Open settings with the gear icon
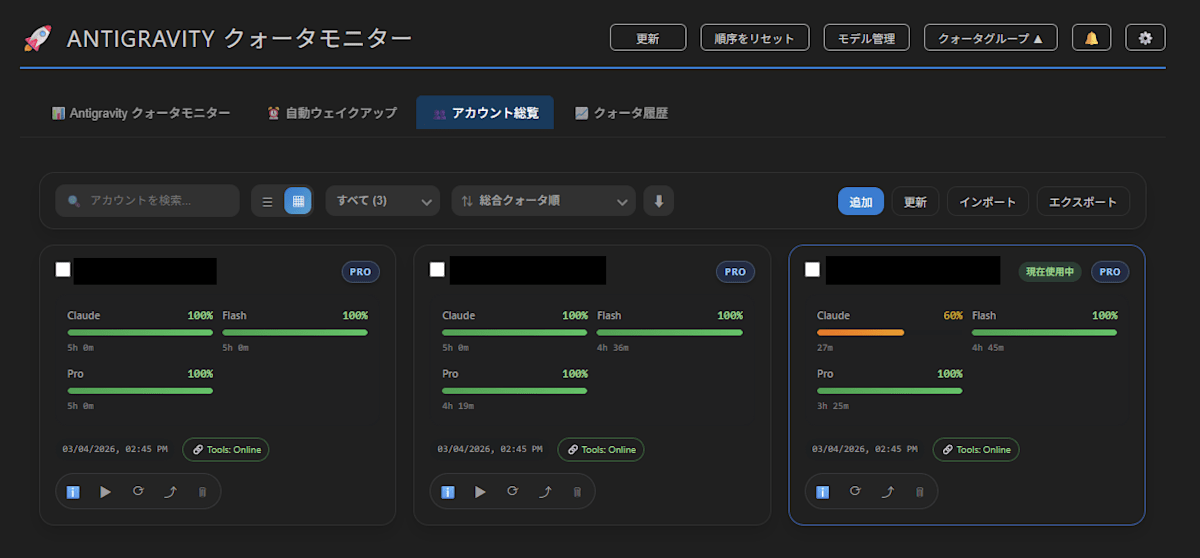Screen dimensions: 1200x558 [x=1146, y=38]
